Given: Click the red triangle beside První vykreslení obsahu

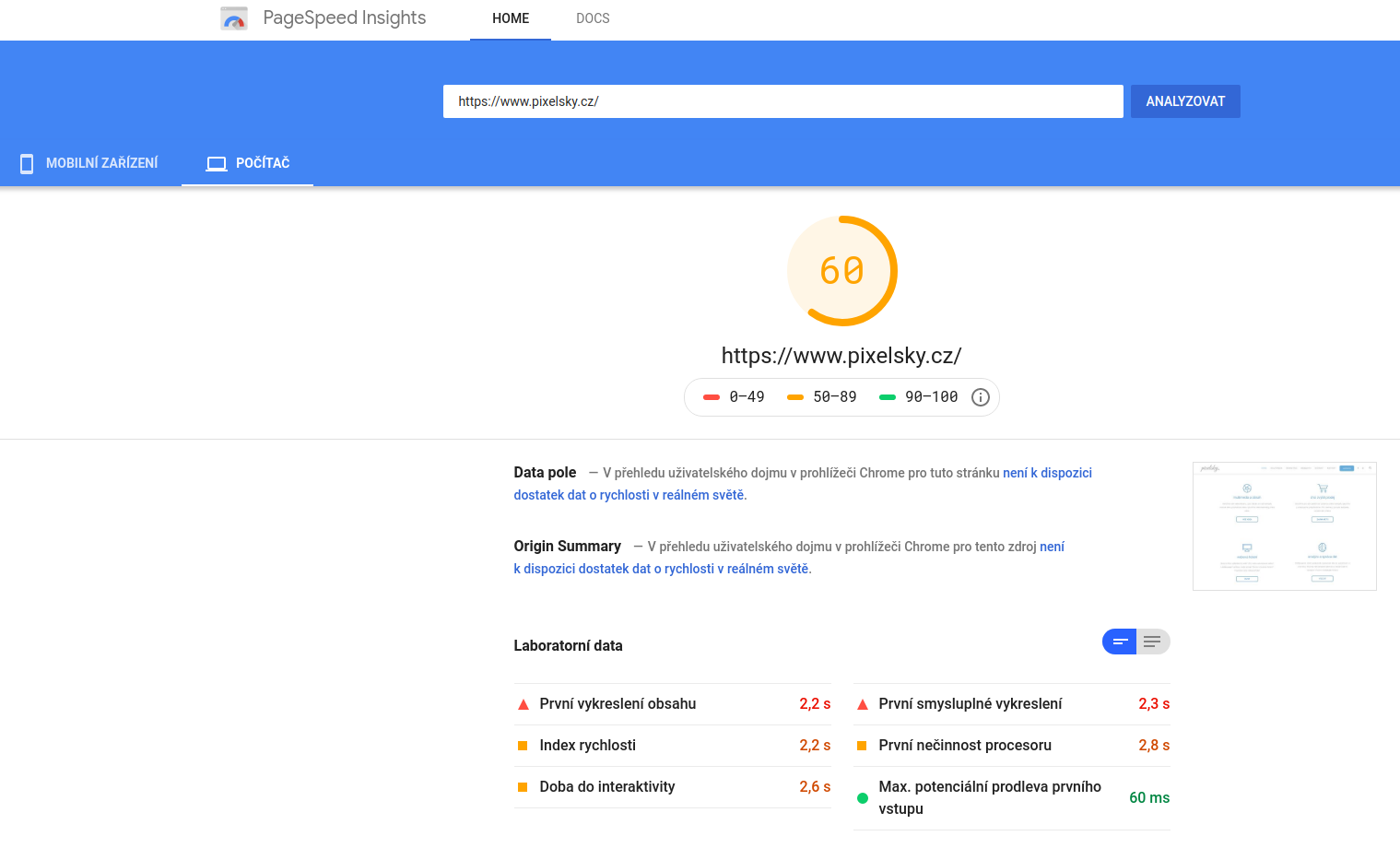Looking at the screenshot, I should (x=524, y=704).
